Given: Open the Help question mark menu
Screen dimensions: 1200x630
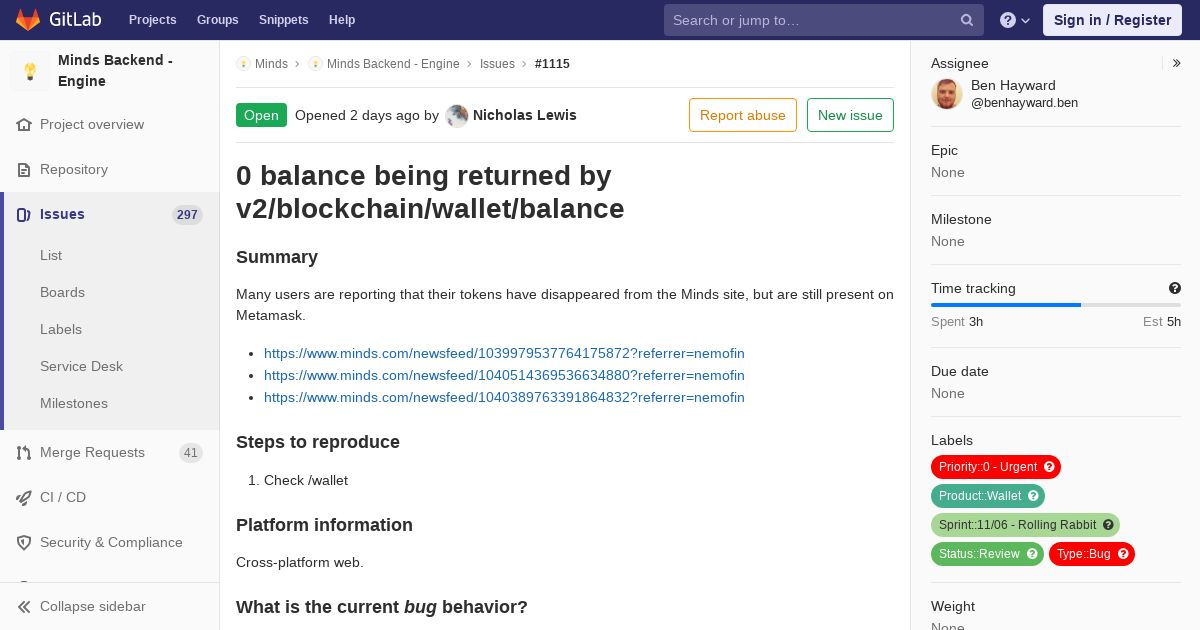Looking at the screenshot, I should pyautogui.click(x=1015, y=20).
